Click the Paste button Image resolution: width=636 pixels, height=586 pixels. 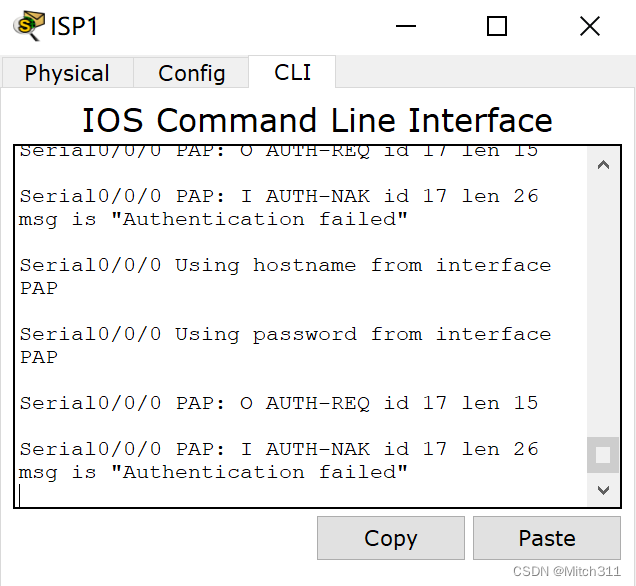pyautogui.click(x=547, y=538)
